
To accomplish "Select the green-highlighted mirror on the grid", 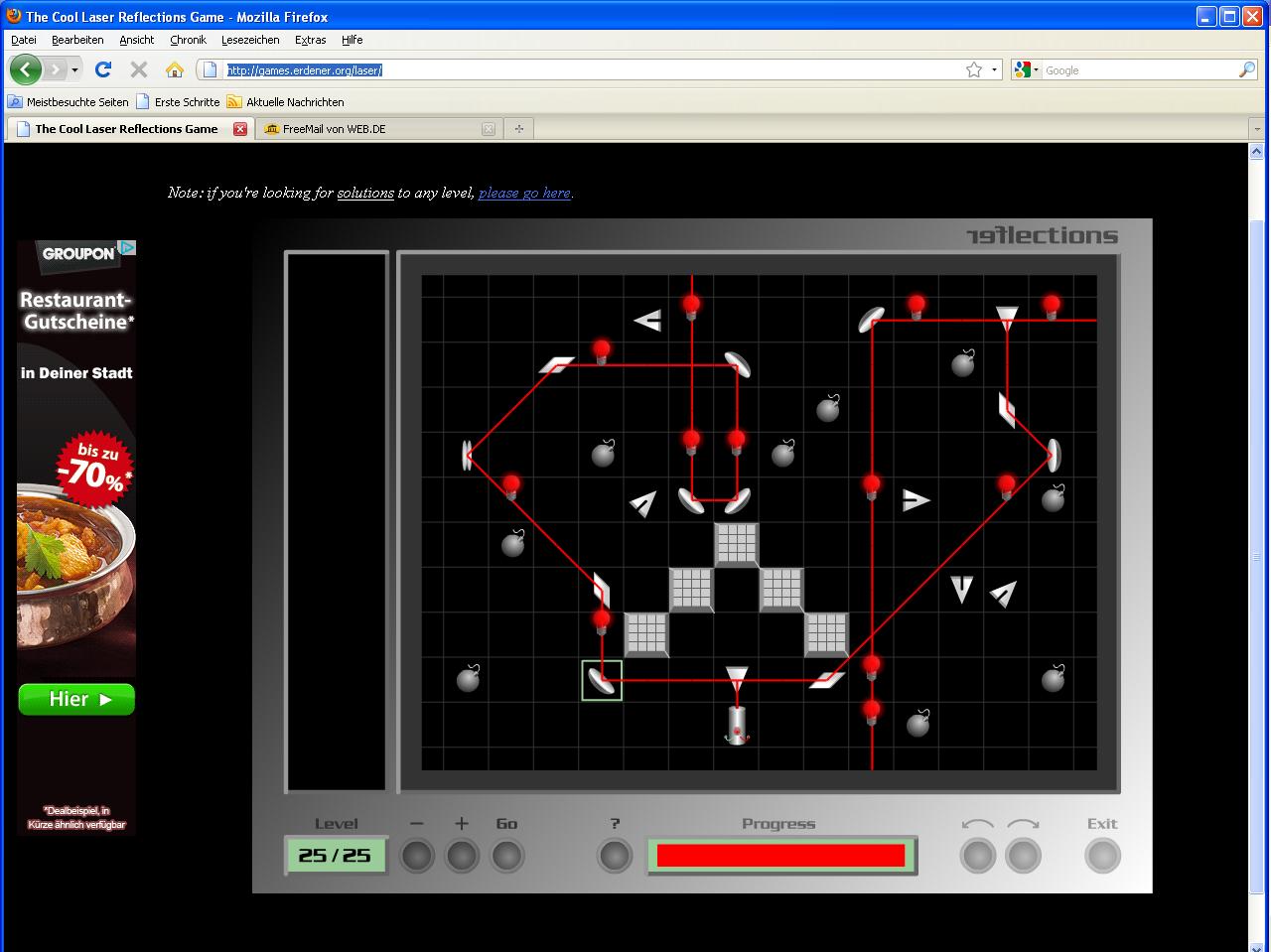I will pyautogui.click(x=602, y=680).
